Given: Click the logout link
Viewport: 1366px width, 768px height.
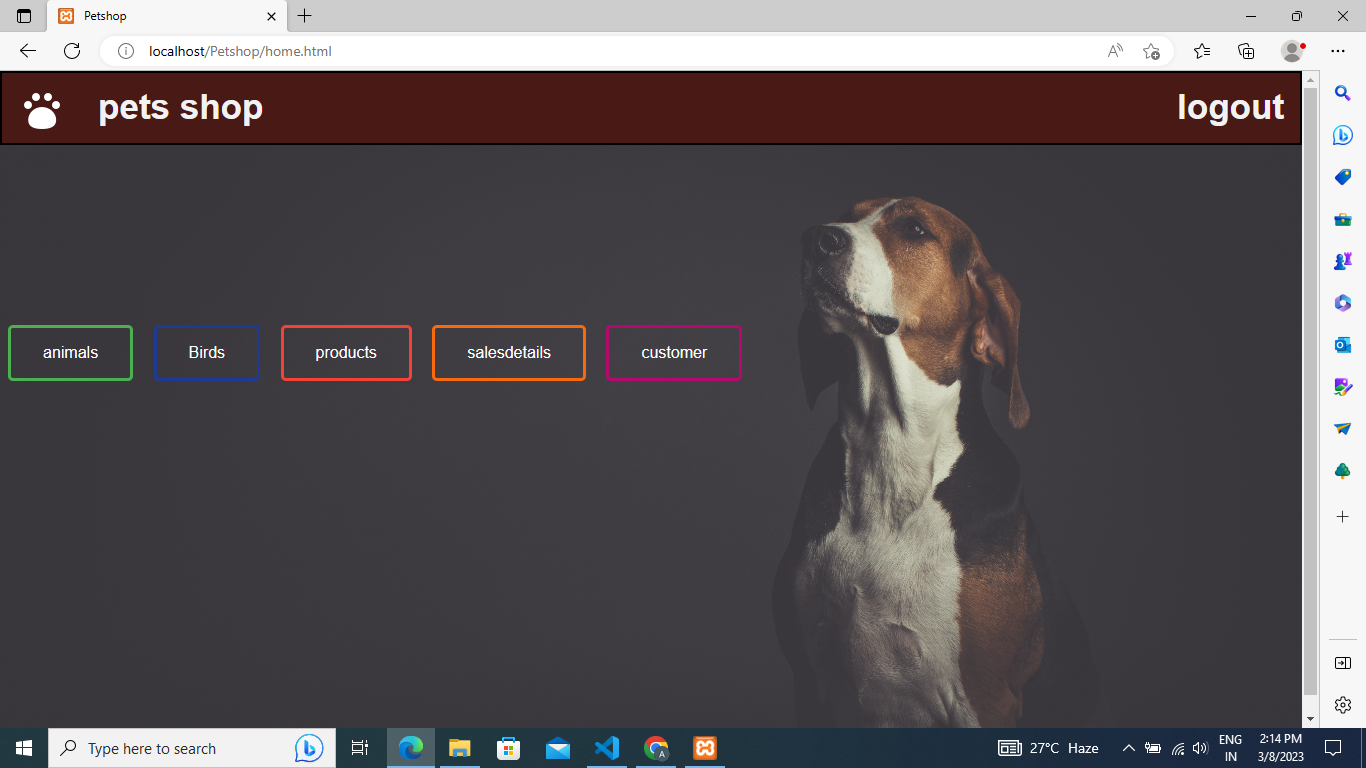Looking at the screenshot, I should click(1231, 107).
